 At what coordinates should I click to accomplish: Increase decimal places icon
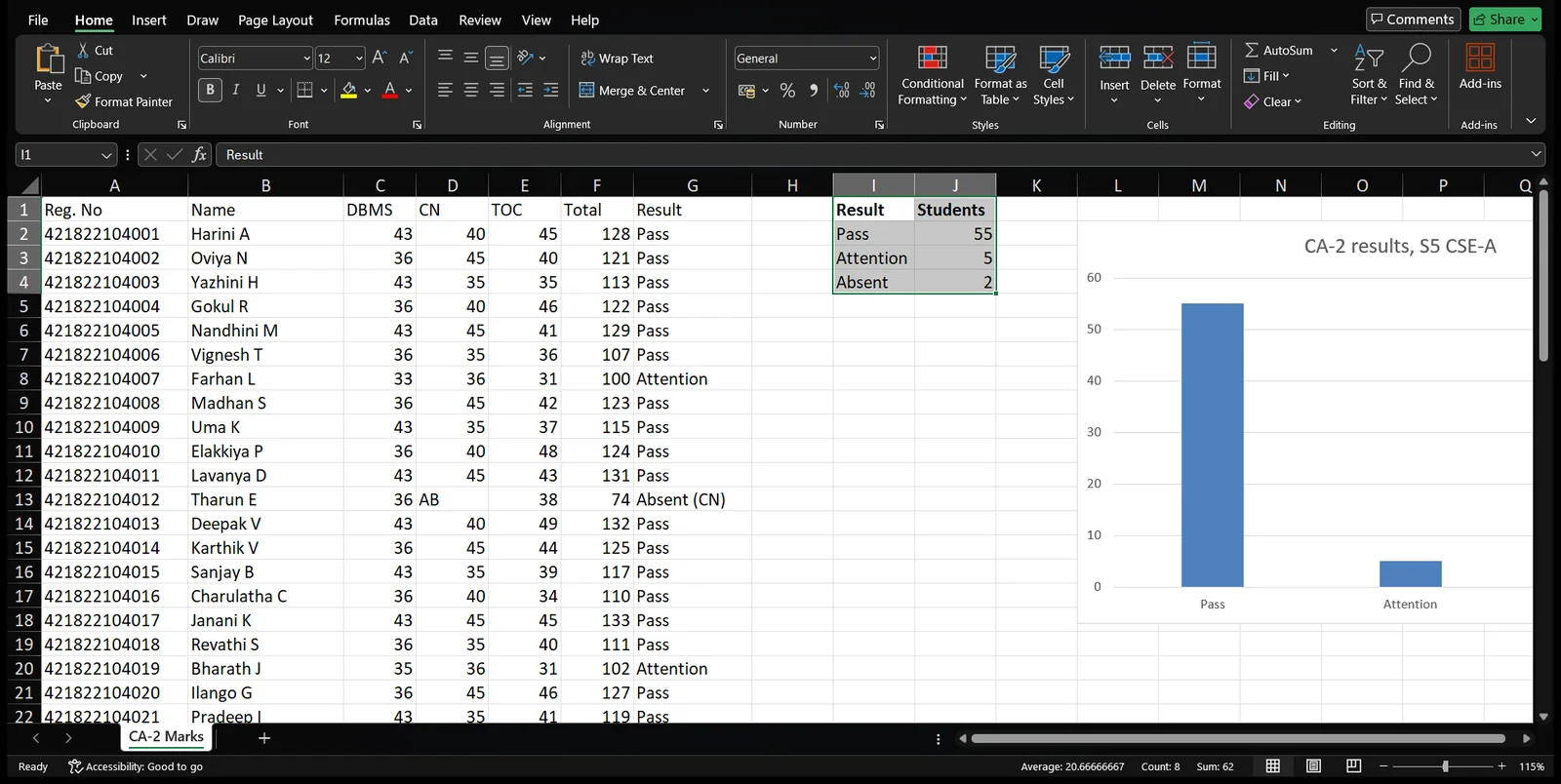(x=841, y=91)
